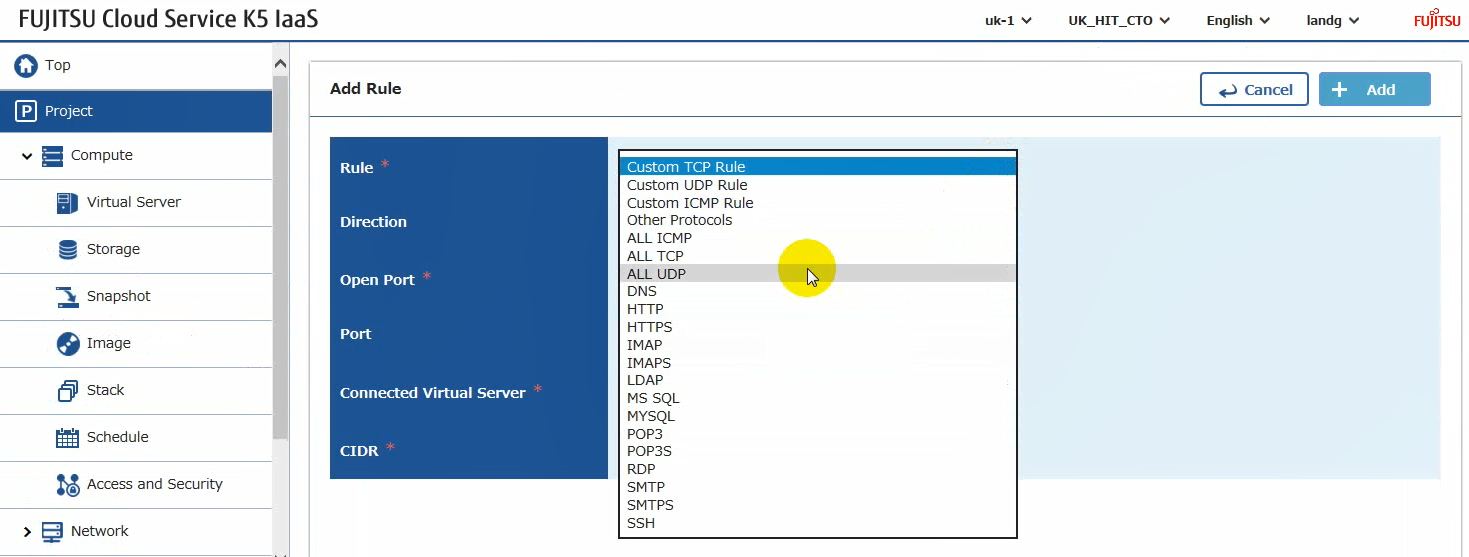Choose HTTP rule option
Viewport: 1469px width, 557px height.
818,309
